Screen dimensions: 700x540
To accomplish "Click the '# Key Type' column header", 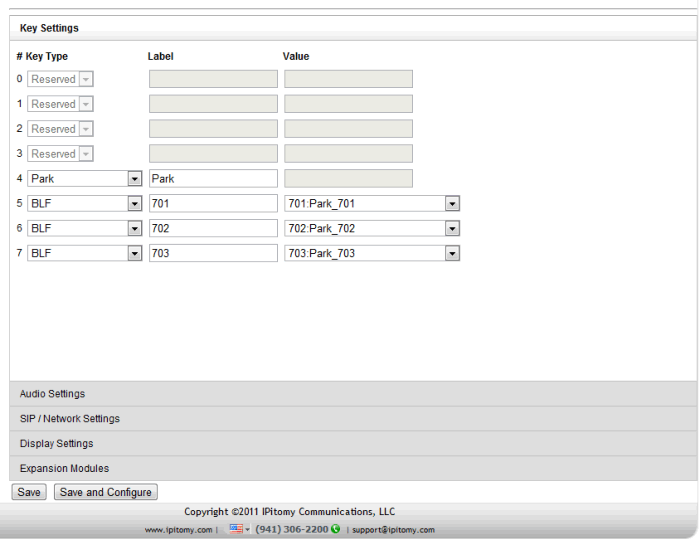I will (x=42, y=56).
